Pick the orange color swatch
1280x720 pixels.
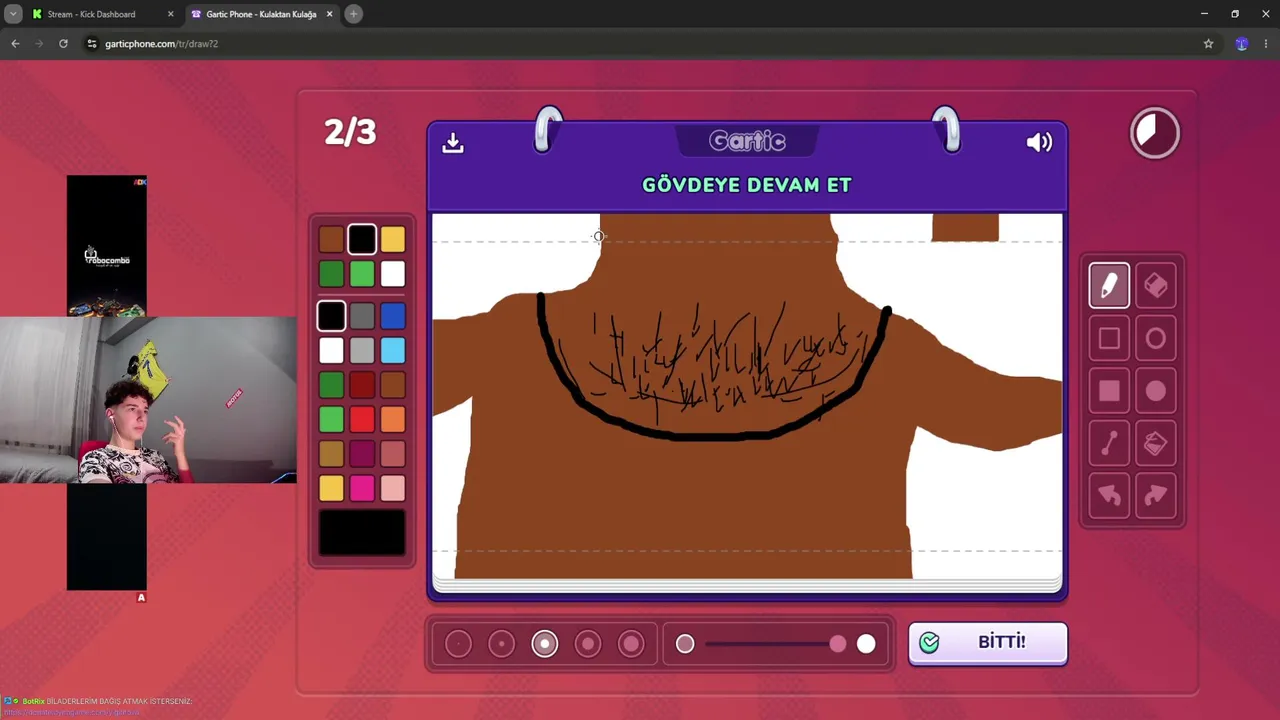[x=393, y=419]
